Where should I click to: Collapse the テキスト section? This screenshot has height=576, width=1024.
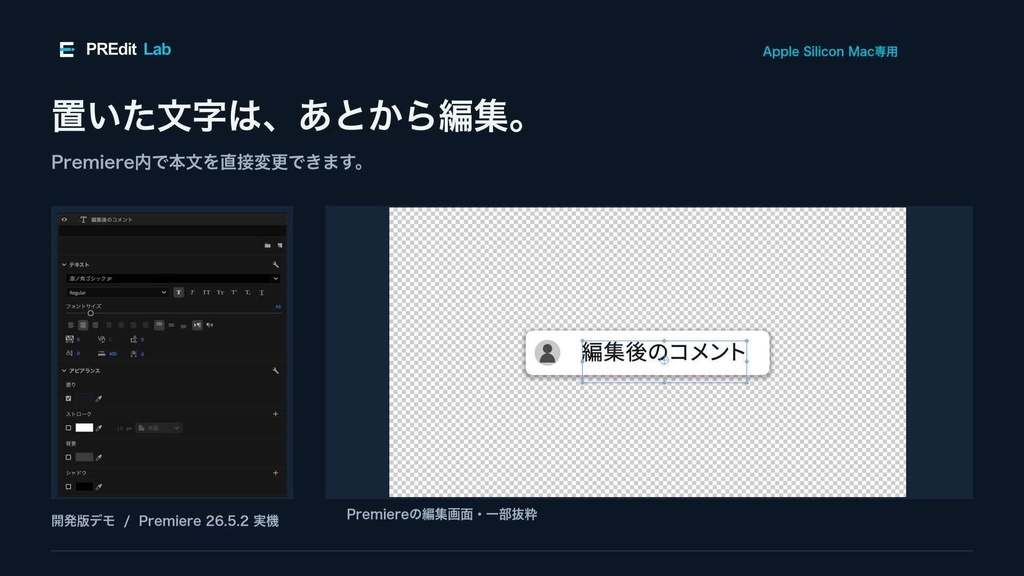64,264
